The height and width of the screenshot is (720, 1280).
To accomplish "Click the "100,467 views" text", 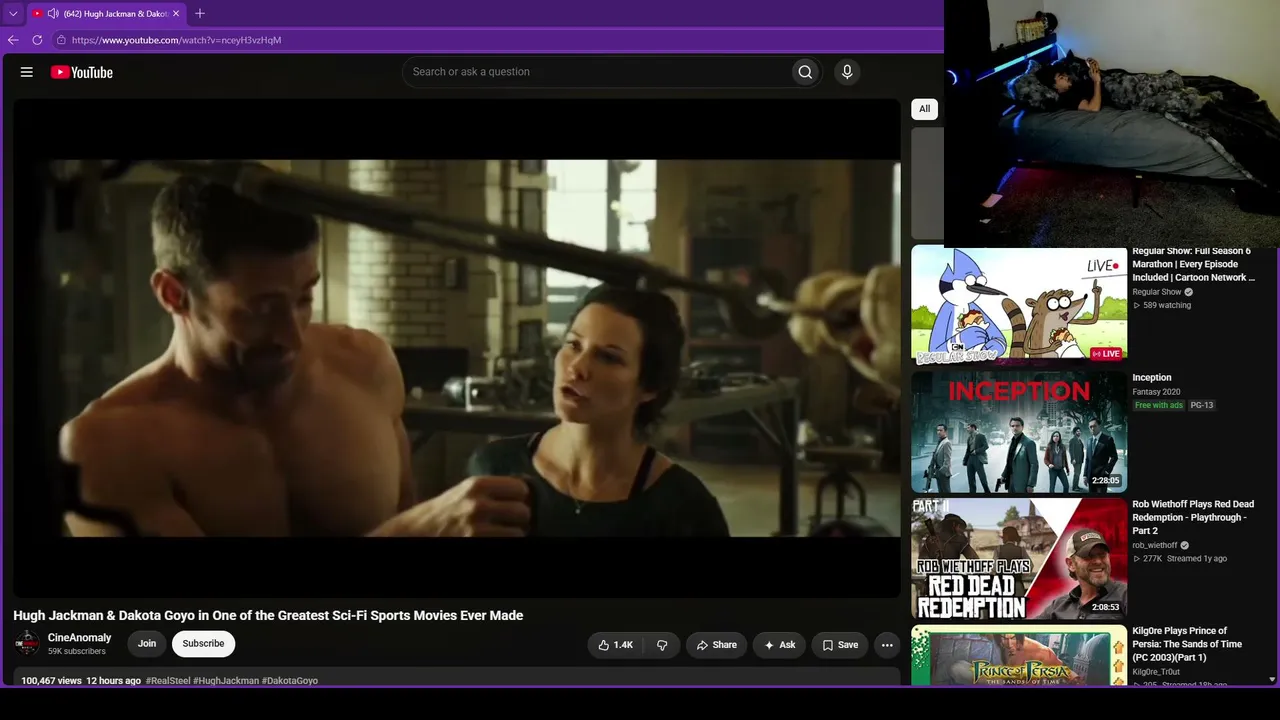I will (x=51, y=681).
